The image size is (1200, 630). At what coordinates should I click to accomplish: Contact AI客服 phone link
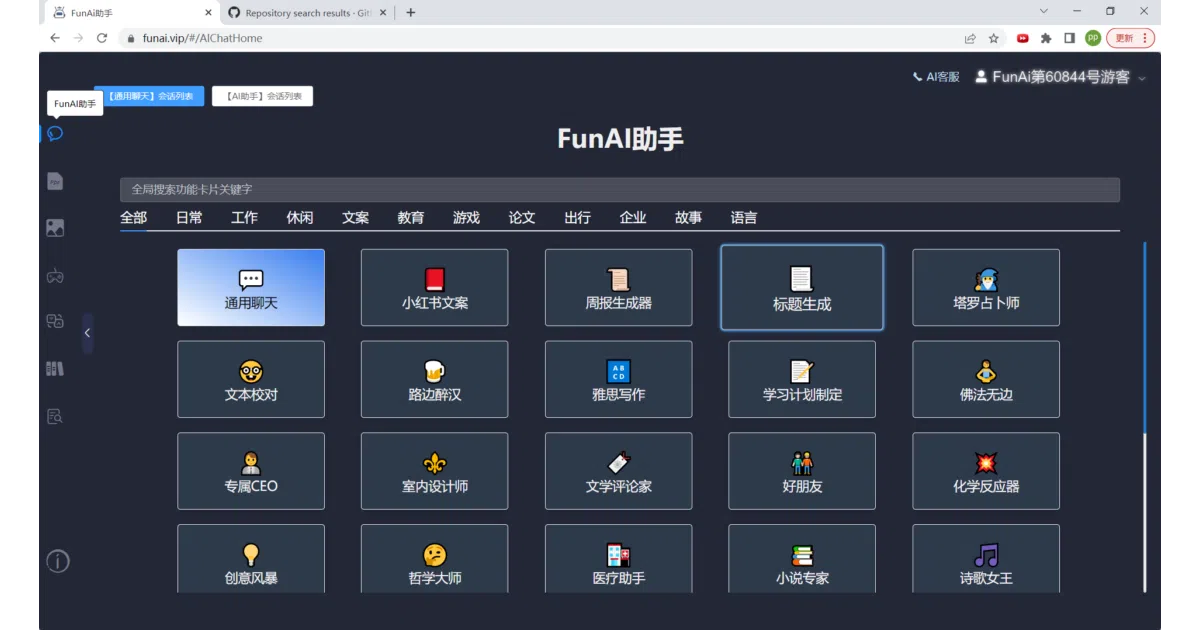(936, 77)
